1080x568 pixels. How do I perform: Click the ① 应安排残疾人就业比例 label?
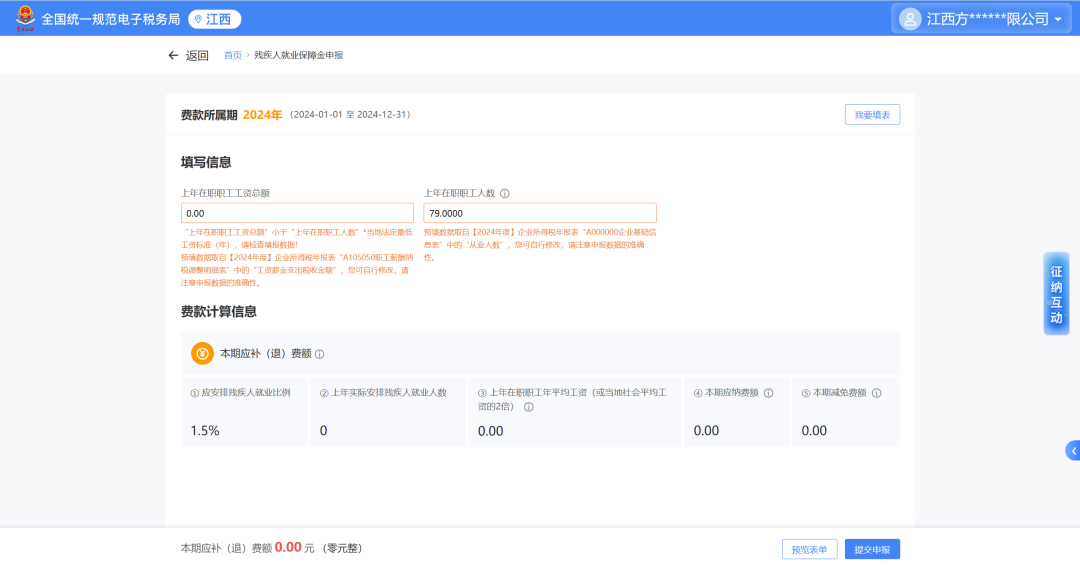240,393
